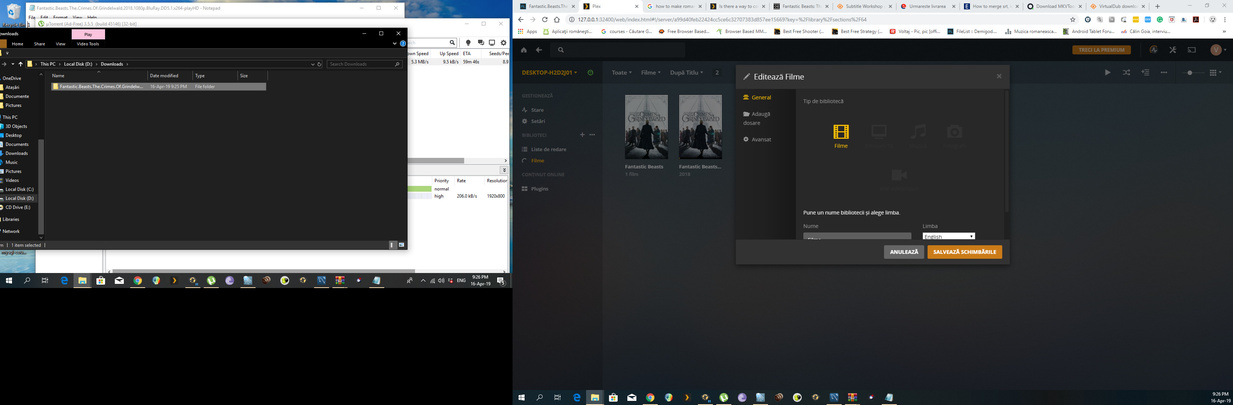Click the add library plus icon

pyautogui.click(x=582, y=135)
